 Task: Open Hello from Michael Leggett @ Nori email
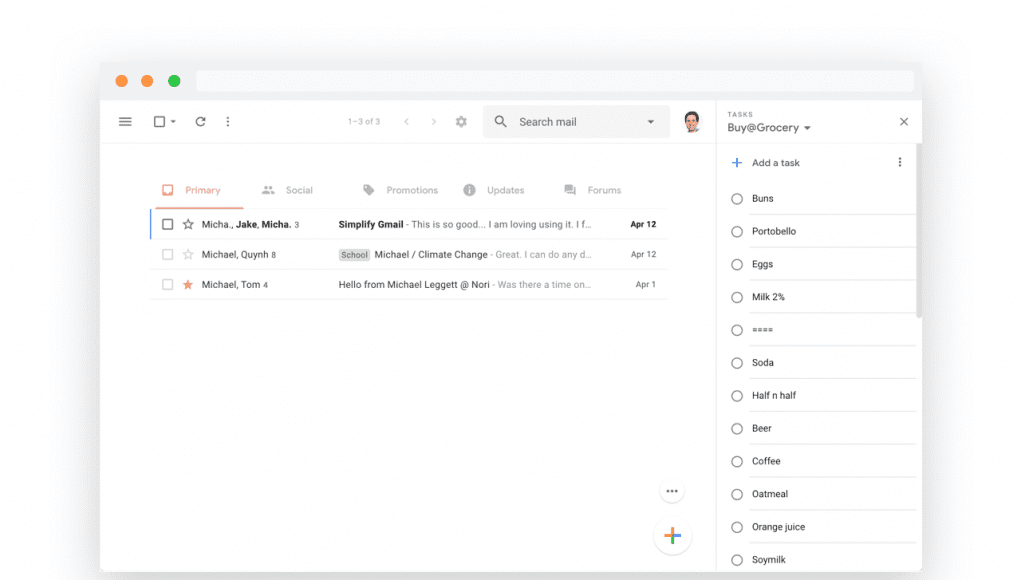point(414,284)
